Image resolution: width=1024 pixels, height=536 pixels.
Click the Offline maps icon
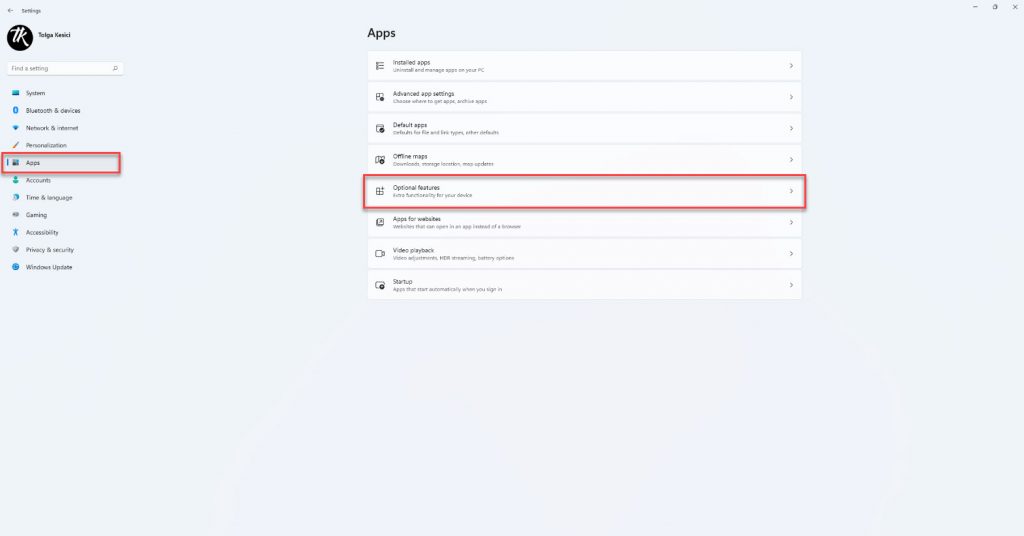(x=379, y=160)
